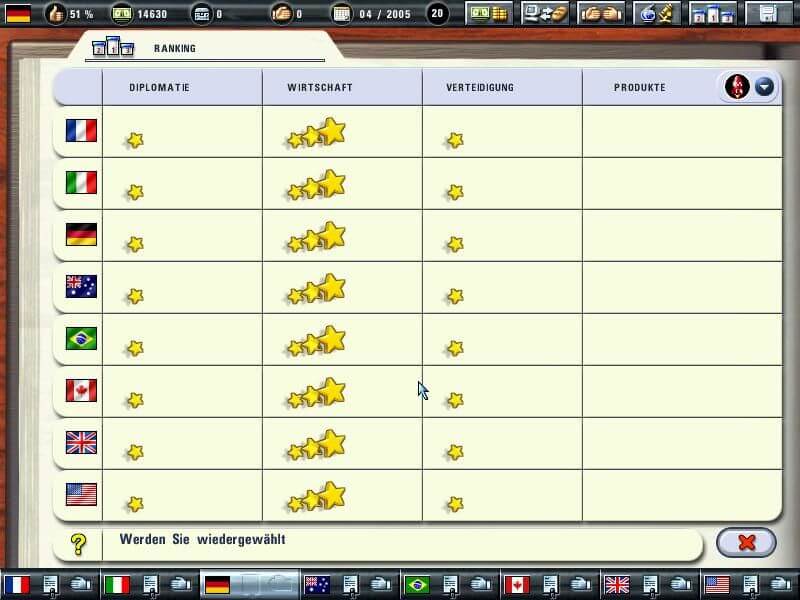Click the ranking podium icon in the top bar
This screenshot has width=800, height=600.
pyautogui.click(x=713, y=13)
